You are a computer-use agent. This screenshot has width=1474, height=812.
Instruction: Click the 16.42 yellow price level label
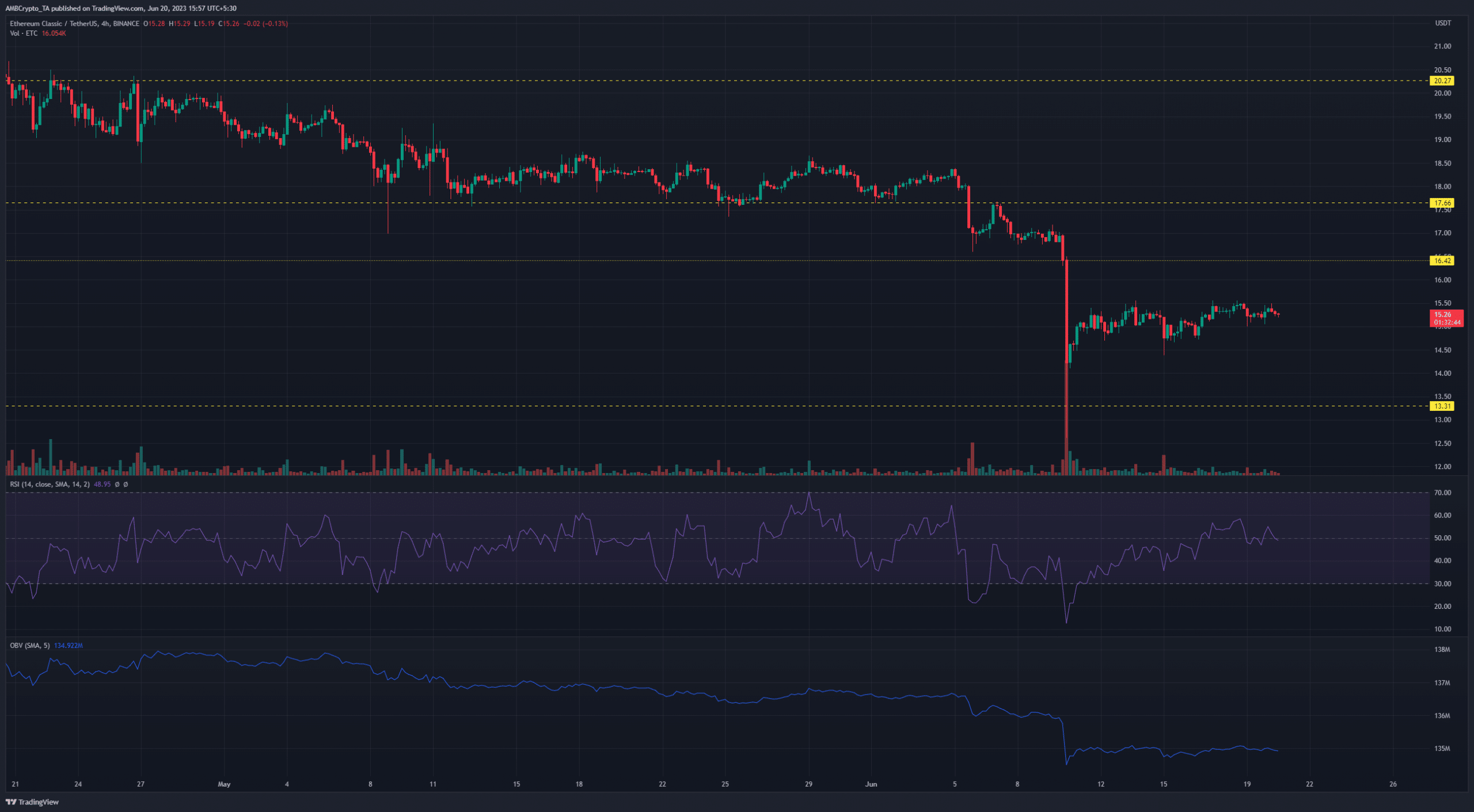(1442, 261)
